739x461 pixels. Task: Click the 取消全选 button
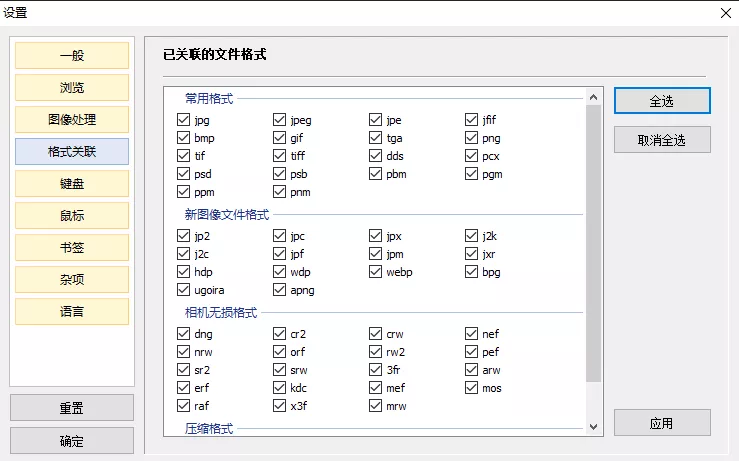click(662, 140)
